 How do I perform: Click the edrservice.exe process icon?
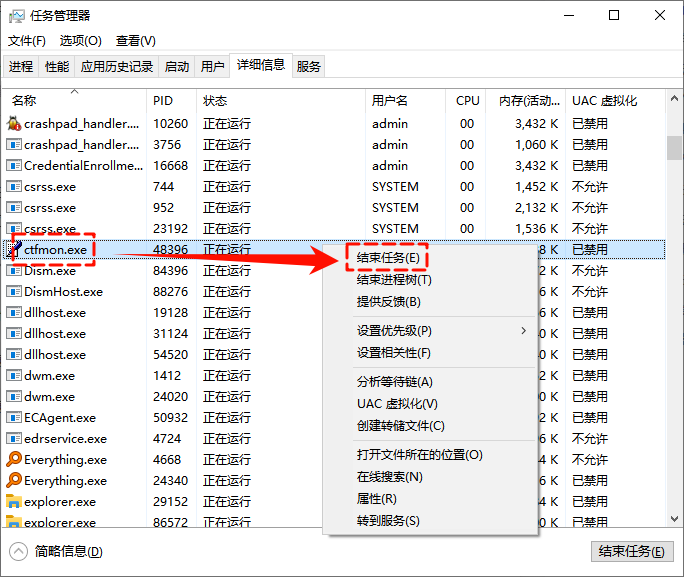point(14,438)
